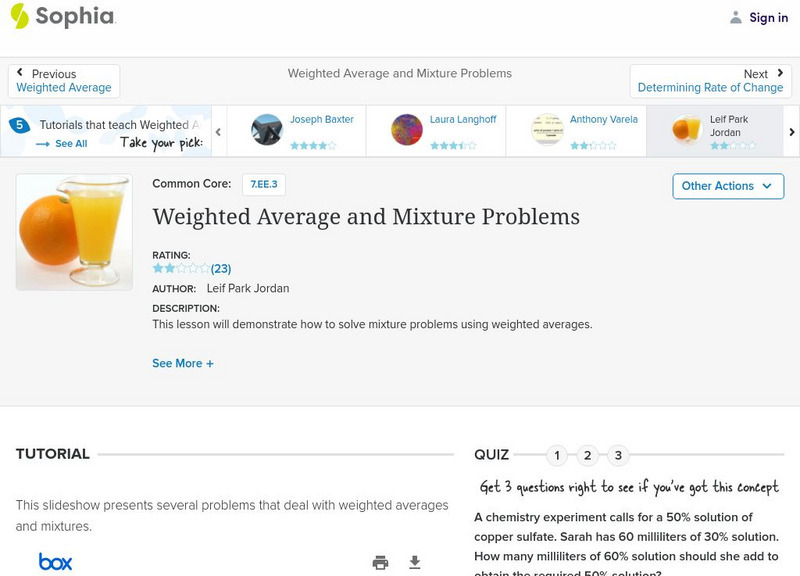Image resolution: width=800 pixels, height=576 pixels.
Task: Select Joseph Baxter's avatar thumbnail
Action: [x=267, y=130]
